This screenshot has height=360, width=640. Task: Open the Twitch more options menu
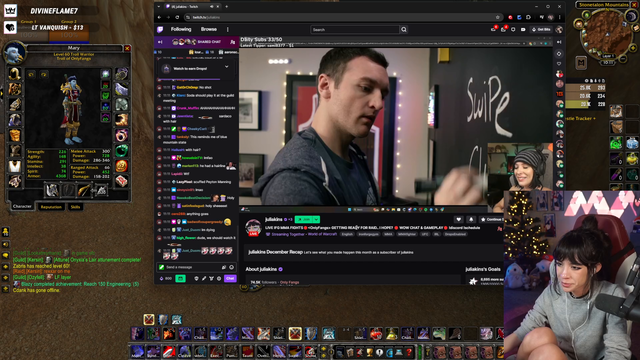[x=228, y=29]
